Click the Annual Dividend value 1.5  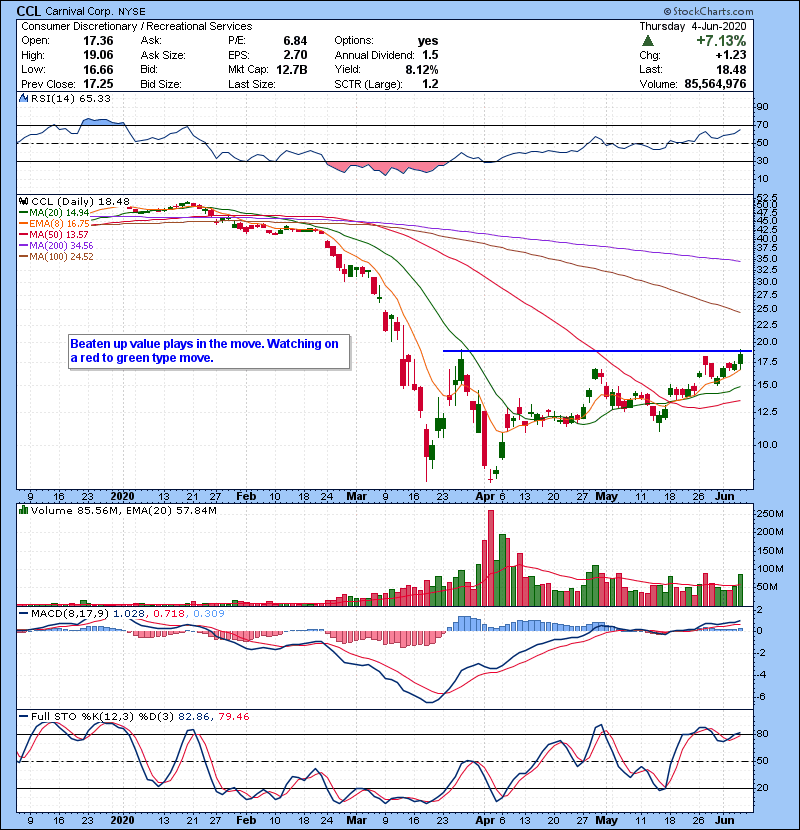click(x=430, y=55)
